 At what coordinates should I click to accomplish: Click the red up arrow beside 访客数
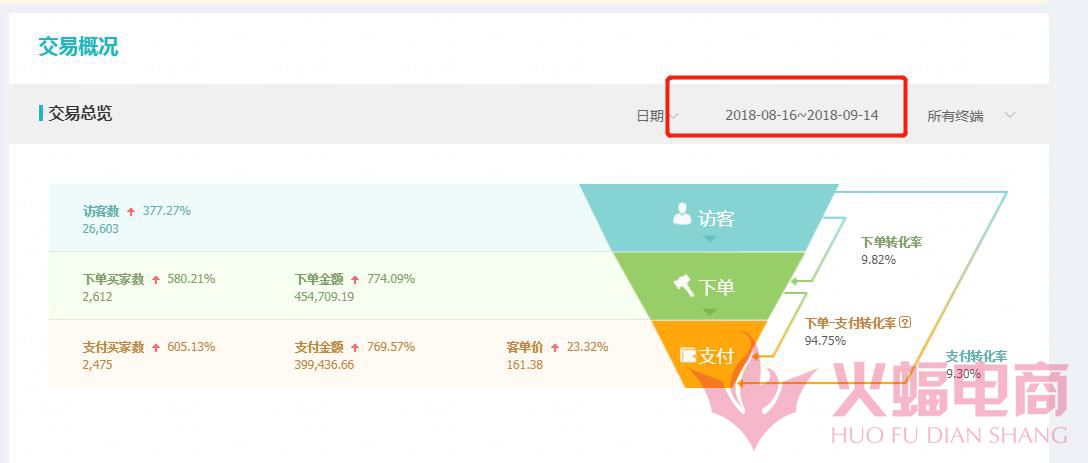131,212
